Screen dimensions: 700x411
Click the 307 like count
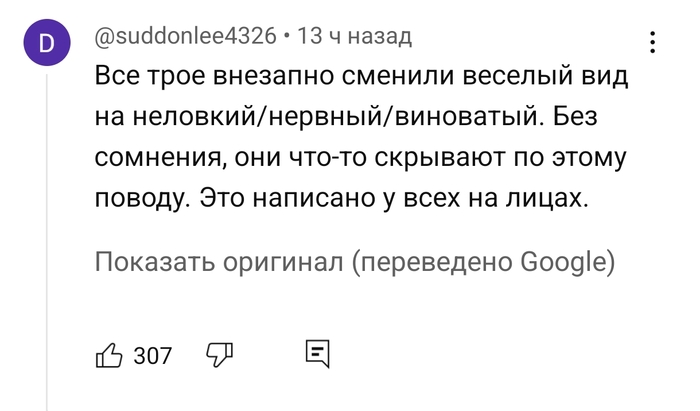click(x=153, y=356)
